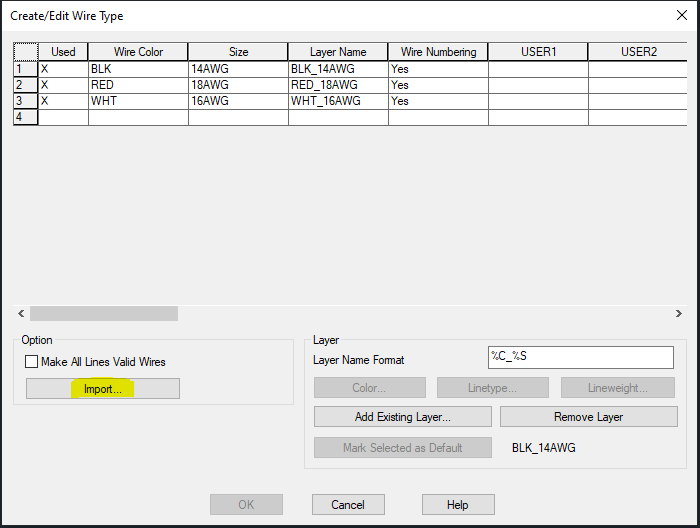
Task: Click the Used X cell in row 2
Action: click(63, 85)
